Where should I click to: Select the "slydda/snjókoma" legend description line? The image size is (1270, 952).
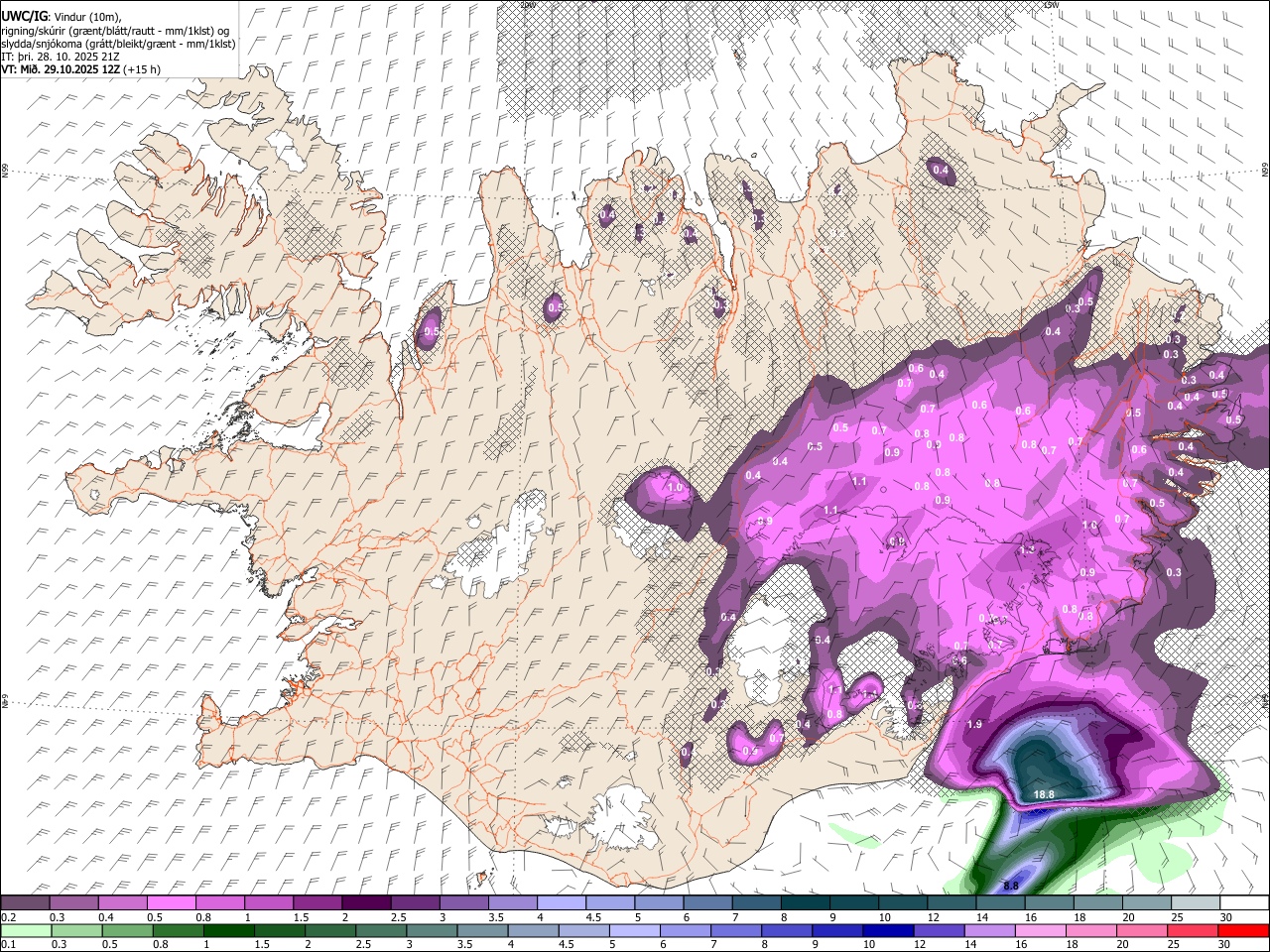[118, 44]
